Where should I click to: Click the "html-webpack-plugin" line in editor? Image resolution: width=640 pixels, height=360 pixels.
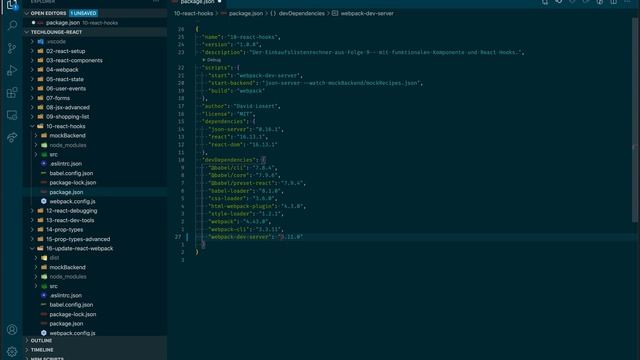click(x=257, y=206)
